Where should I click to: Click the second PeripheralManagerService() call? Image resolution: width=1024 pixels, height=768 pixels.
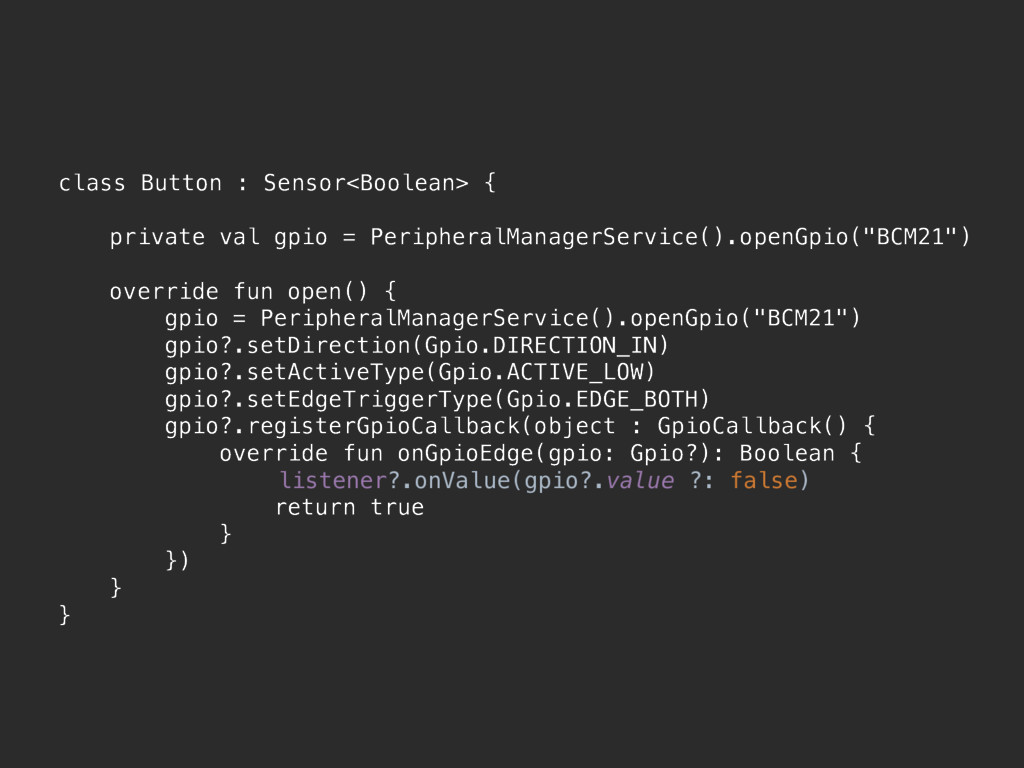[438, 318]
